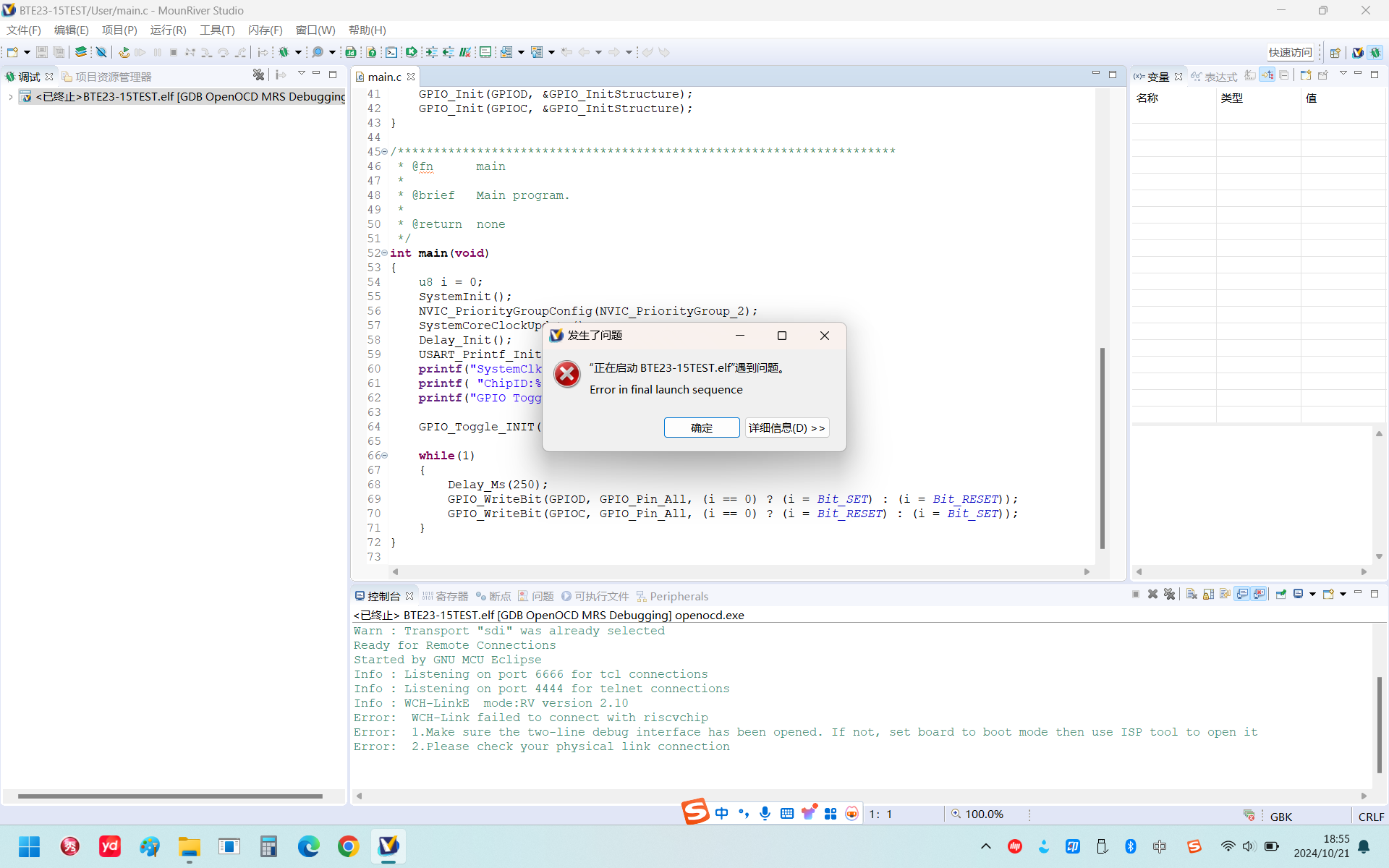Open the Variables view menu triangle

click(1343, 74)
